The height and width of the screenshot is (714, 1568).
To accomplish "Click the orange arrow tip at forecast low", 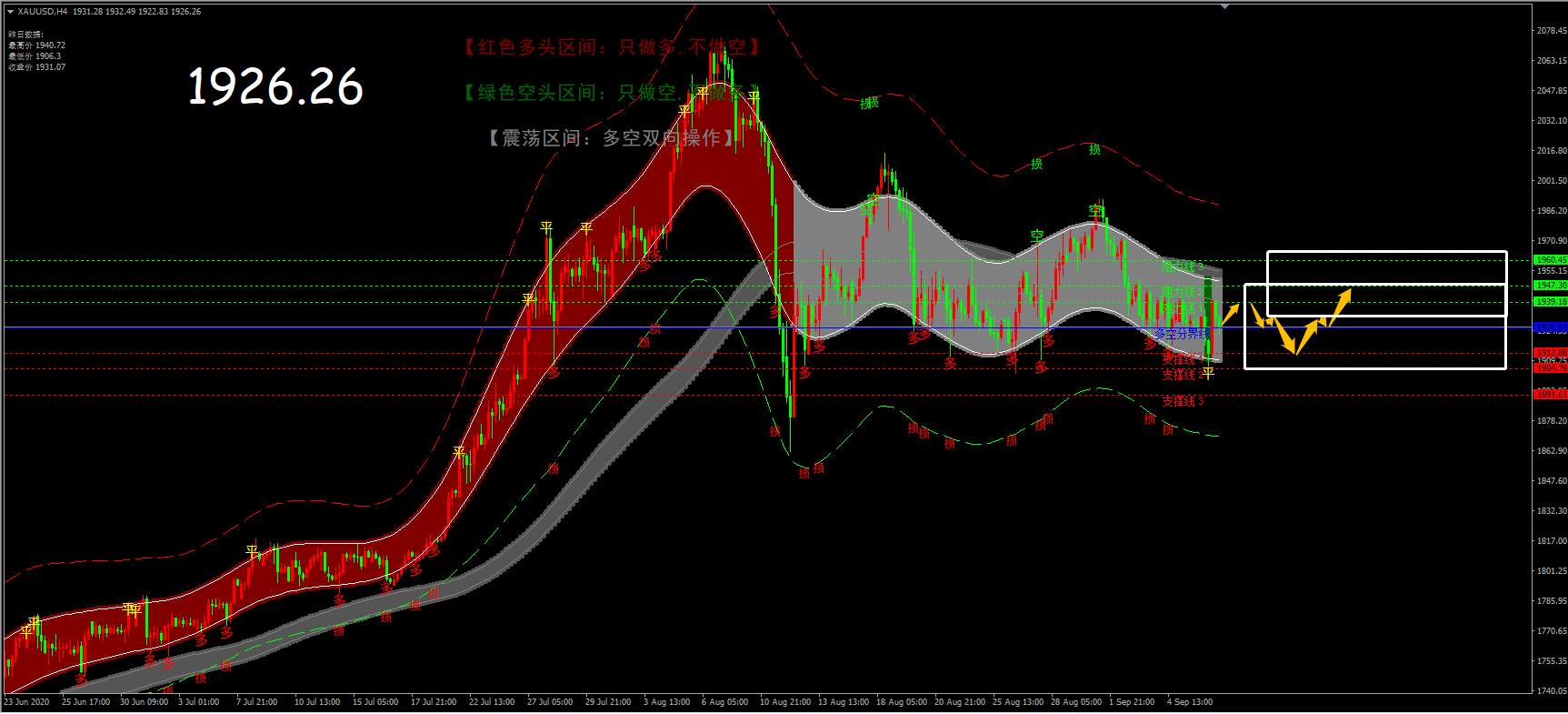I will [x=1294, y=350].
